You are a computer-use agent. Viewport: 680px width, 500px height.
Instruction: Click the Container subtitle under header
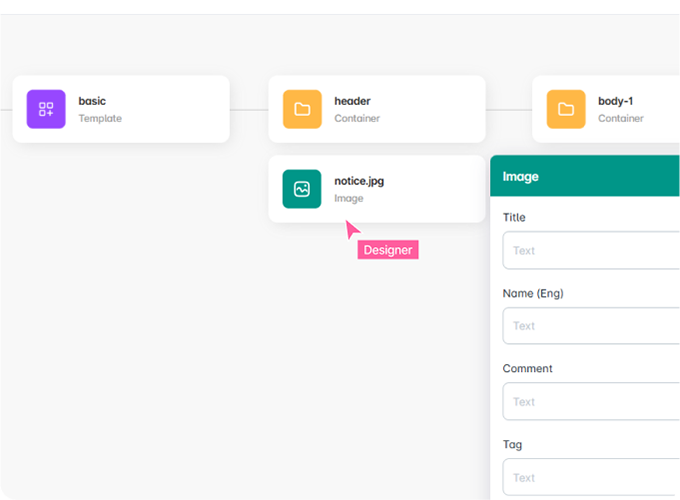(357, 118)
